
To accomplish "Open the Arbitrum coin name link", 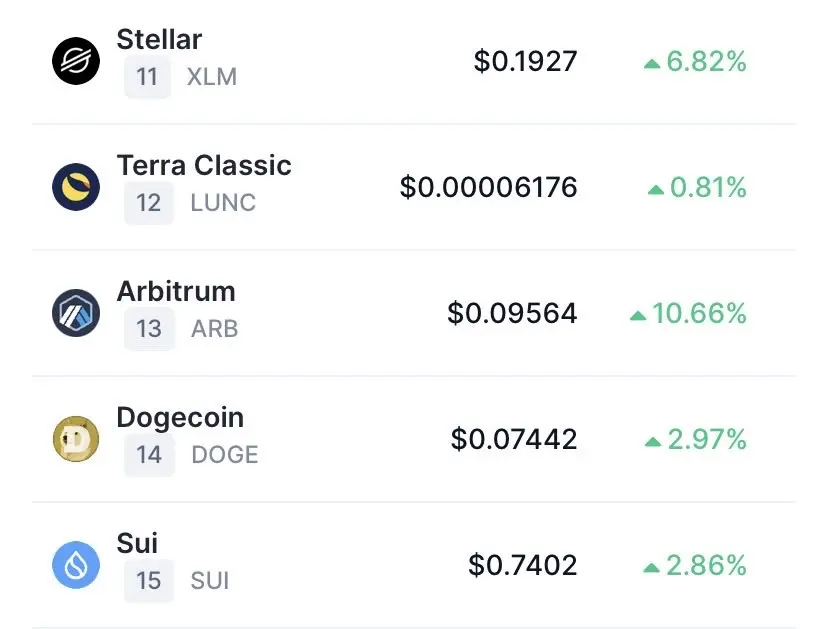I will coord(176,292).
